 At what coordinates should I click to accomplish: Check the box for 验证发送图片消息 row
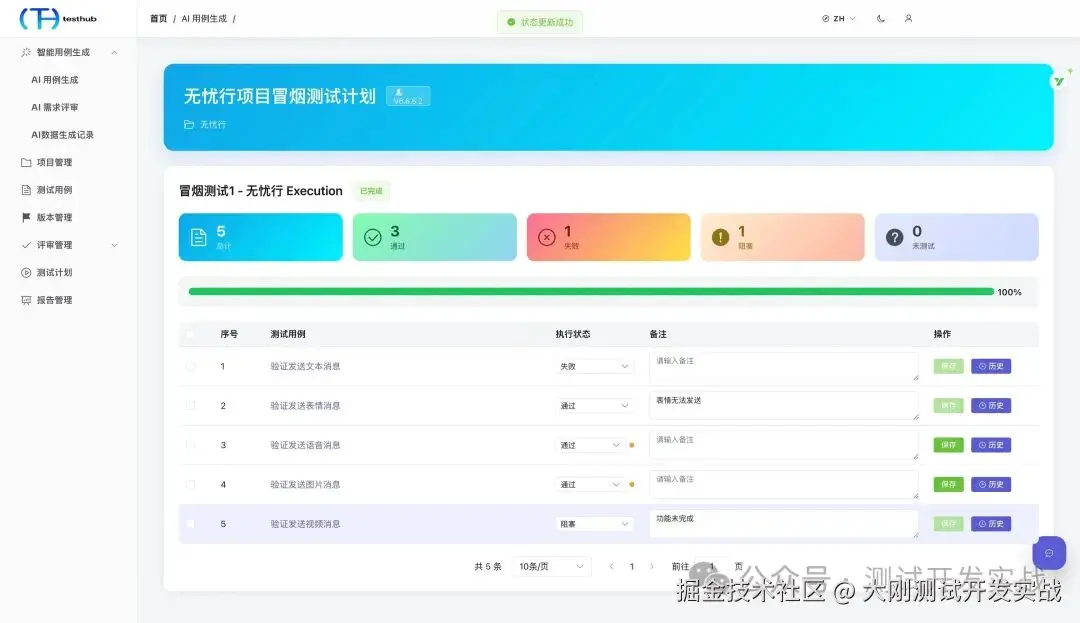coord(190,485)
